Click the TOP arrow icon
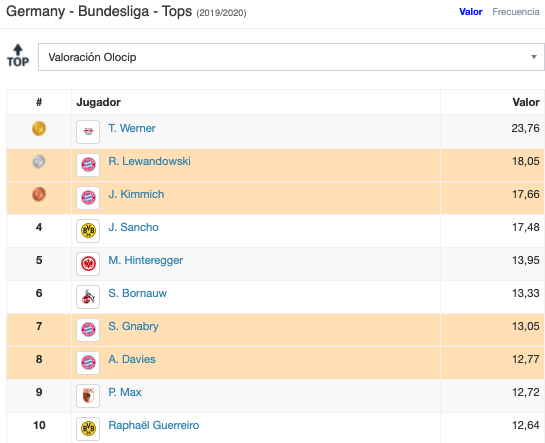 point(18,56)
